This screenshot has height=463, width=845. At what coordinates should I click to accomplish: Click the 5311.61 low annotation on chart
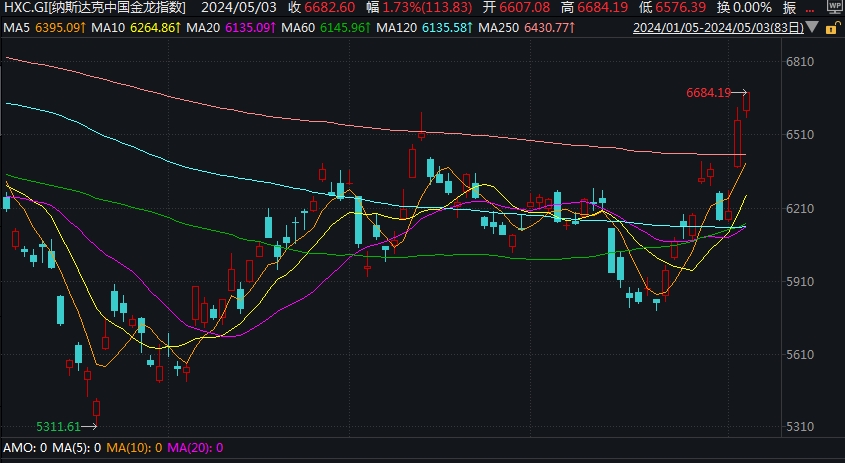click(58, 427)
